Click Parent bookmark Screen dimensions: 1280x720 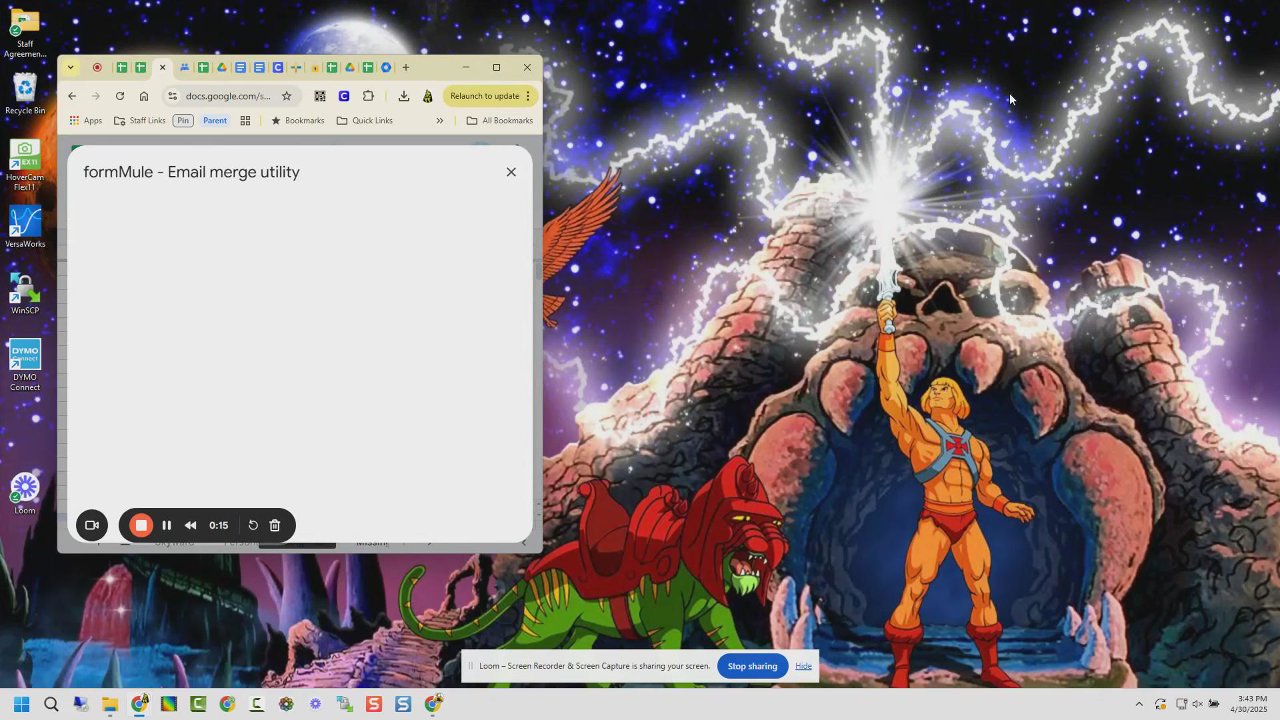click(x=215, y=120)
